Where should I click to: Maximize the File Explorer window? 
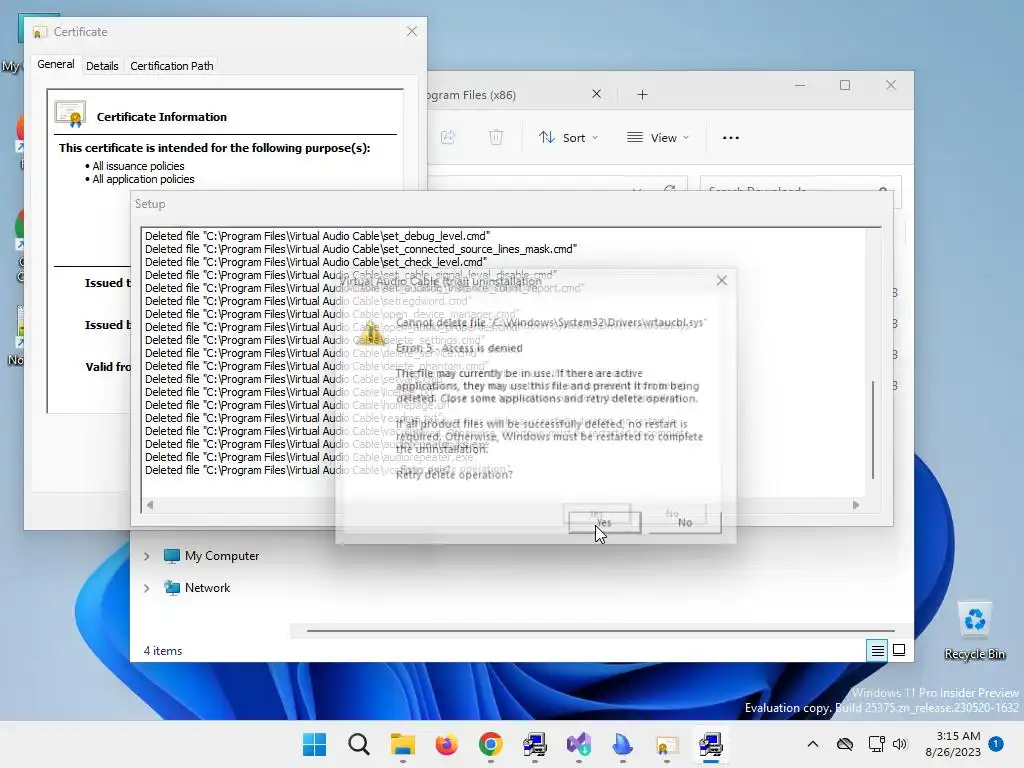[x=845, y=86]
